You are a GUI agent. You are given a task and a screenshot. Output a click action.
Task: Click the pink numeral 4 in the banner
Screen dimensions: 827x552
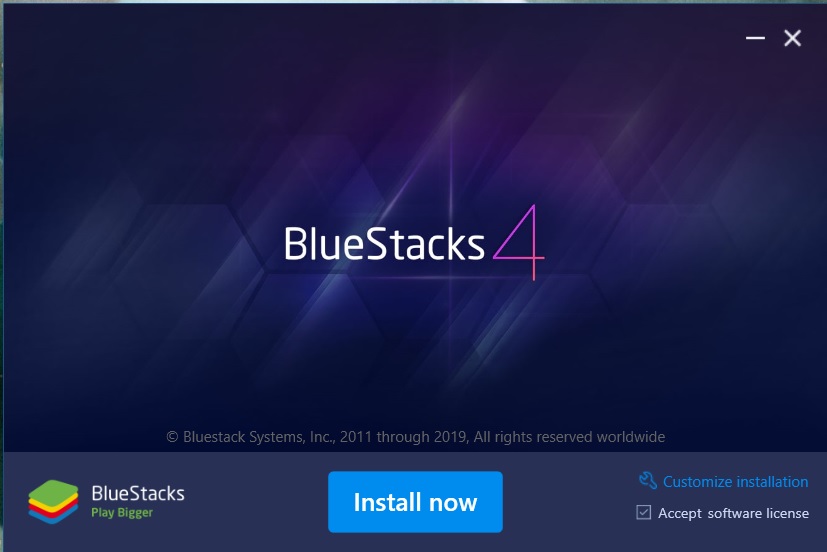click(x=519, y=242)
